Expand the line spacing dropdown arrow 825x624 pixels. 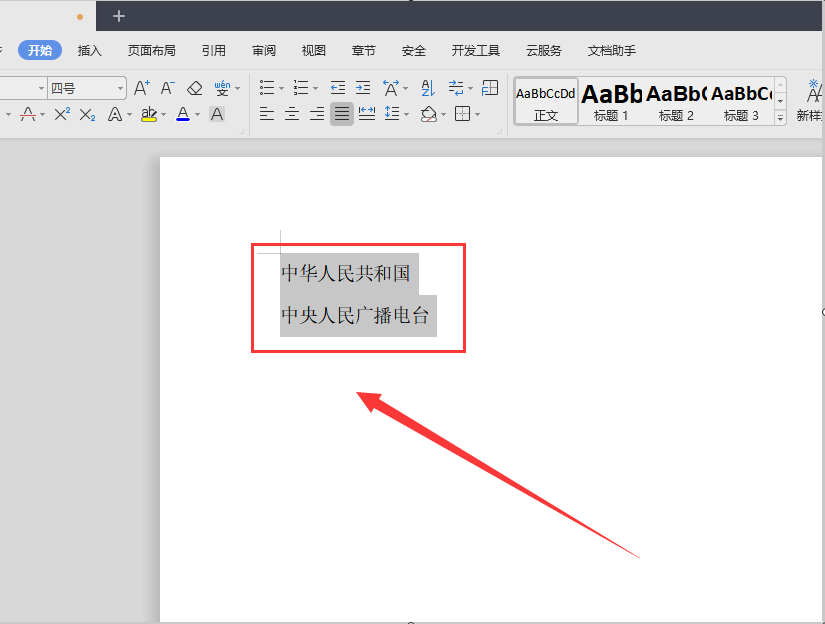407,114
